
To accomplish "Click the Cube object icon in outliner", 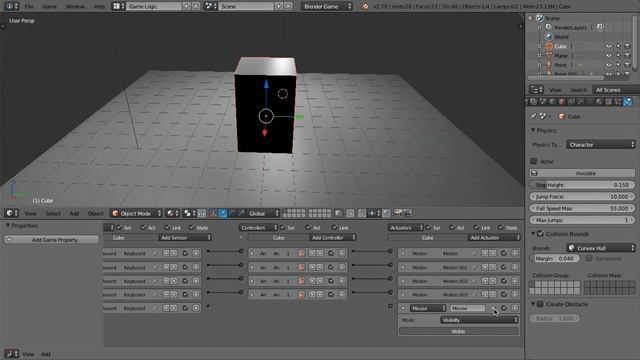I will click(549, 46).
